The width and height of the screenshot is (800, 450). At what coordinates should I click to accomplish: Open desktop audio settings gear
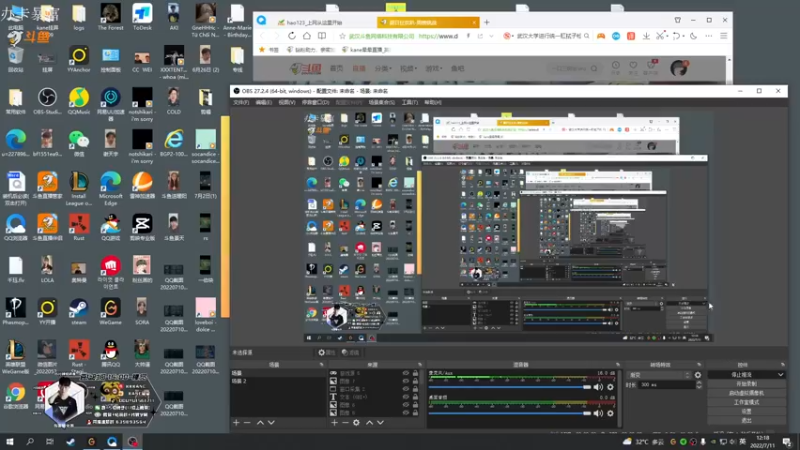[x=610, y=413]
